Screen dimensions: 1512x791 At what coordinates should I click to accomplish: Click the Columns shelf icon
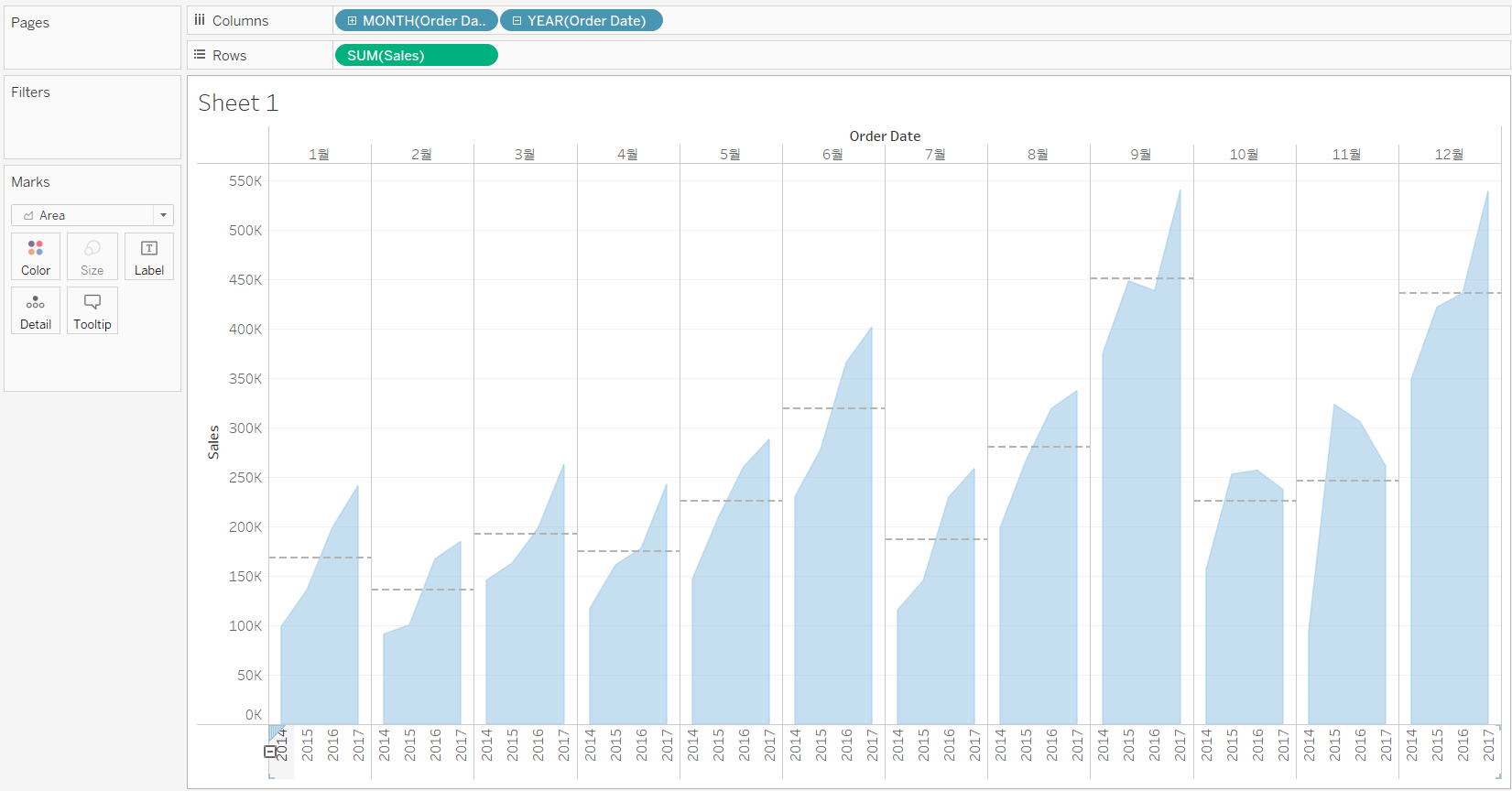pos(200,20)
